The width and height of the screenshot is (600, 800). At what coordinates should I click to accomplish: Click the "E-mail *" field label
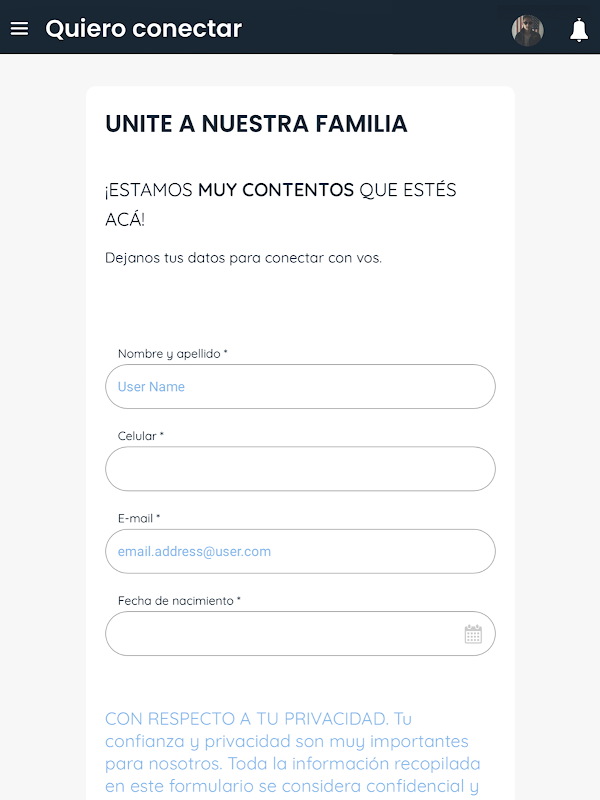(x=139, y=518)
